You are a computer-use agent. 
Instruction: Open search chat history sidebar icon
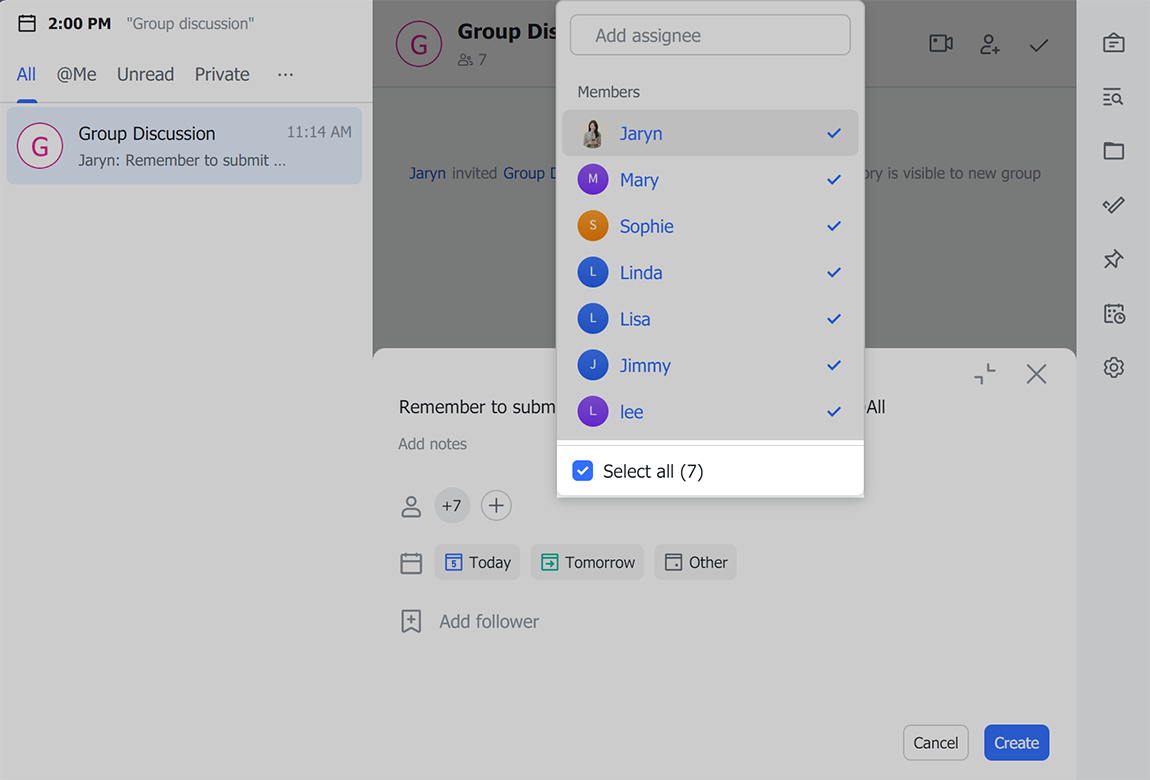click(1113, 97)
